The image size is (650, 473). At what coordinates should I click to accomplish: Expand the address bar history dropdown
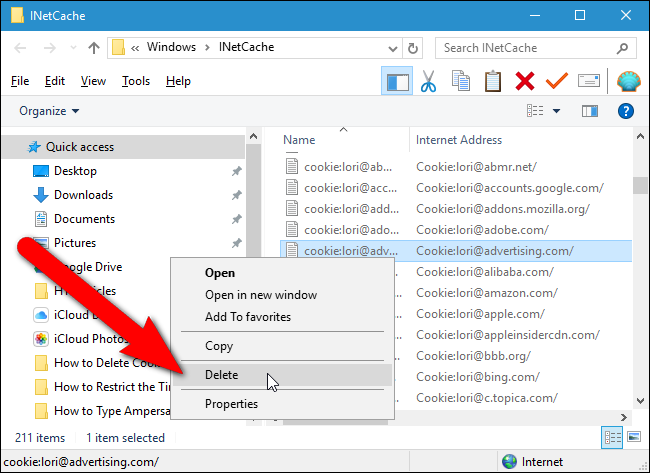393,49
